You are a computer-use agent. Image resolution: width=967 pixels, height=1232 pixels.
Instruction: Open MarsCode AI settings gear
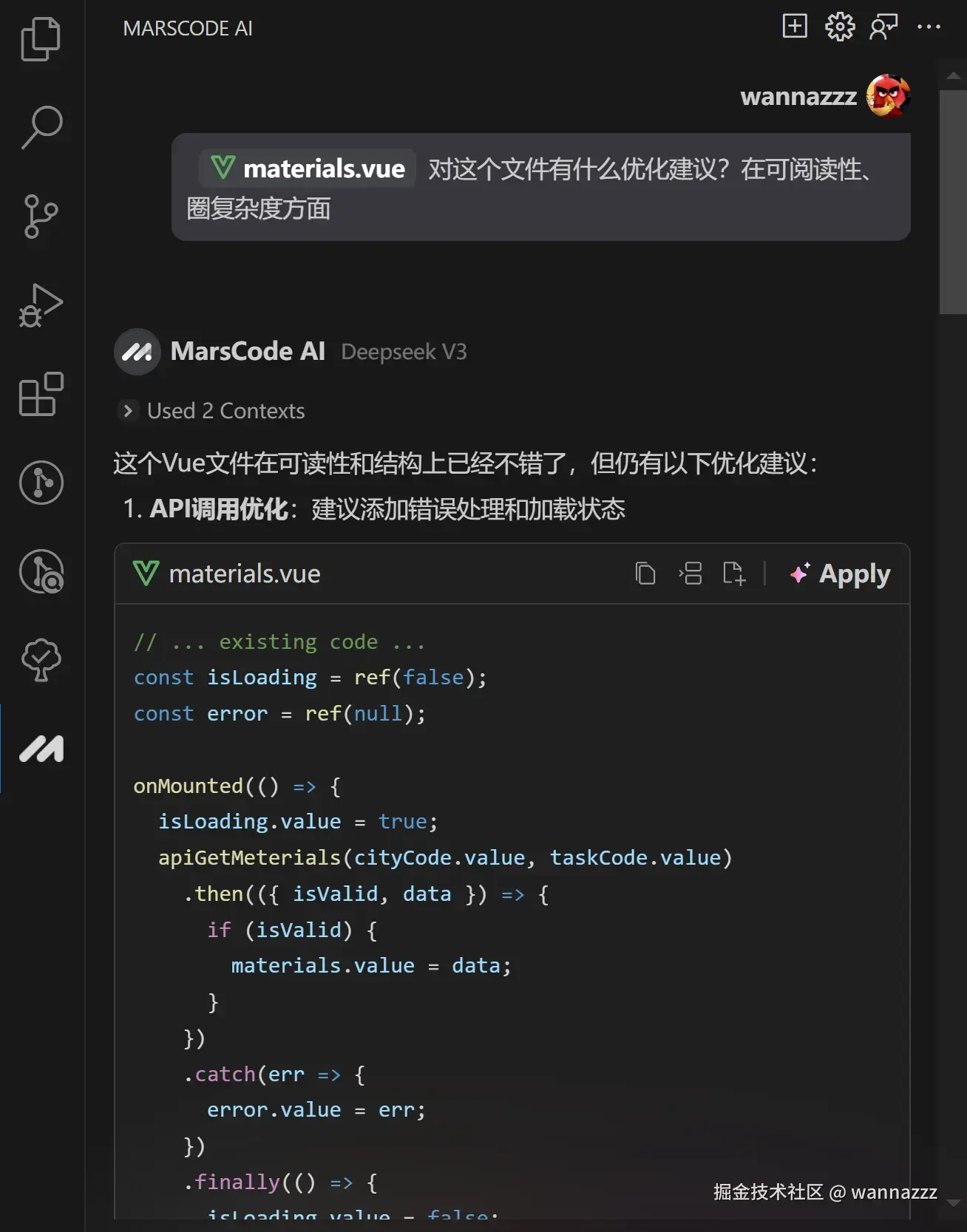(839, 27)
